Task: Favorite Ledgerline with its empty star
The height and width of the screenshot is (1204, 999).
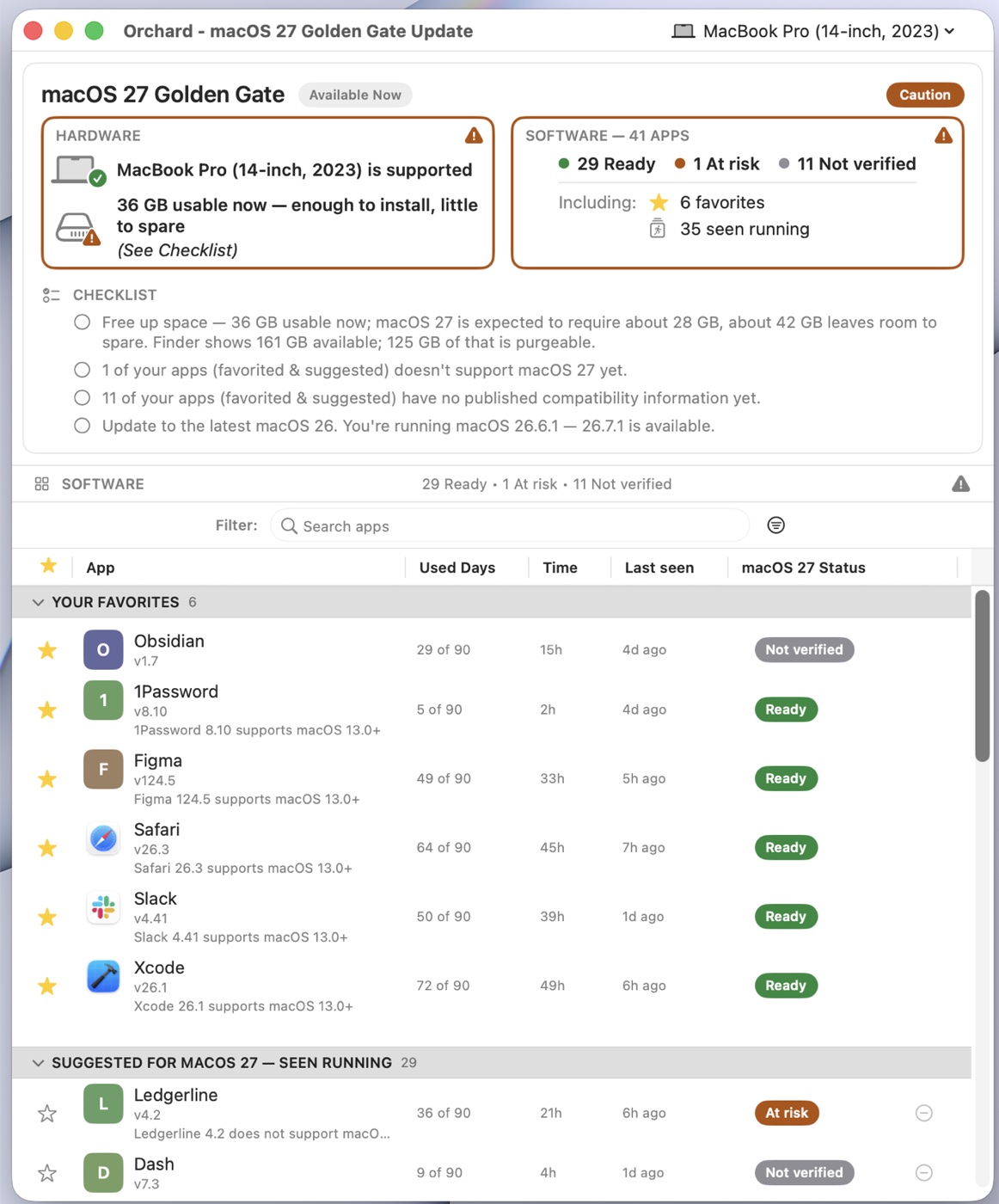Action: [47, 1114]
